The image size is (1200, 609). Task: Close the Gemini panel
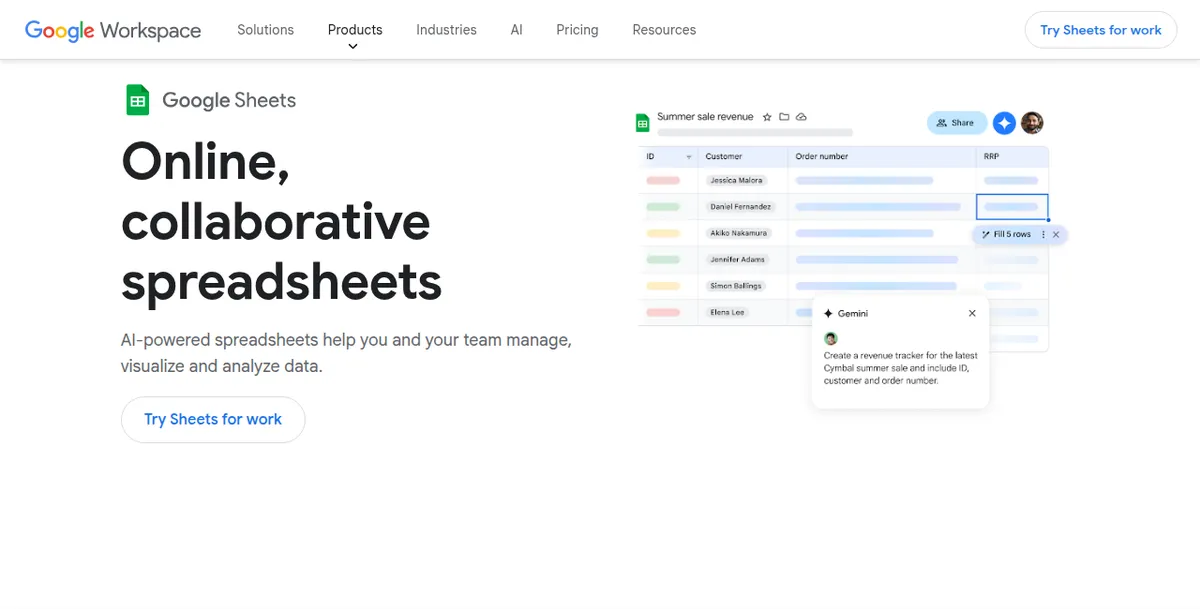(x=972, y=313)
